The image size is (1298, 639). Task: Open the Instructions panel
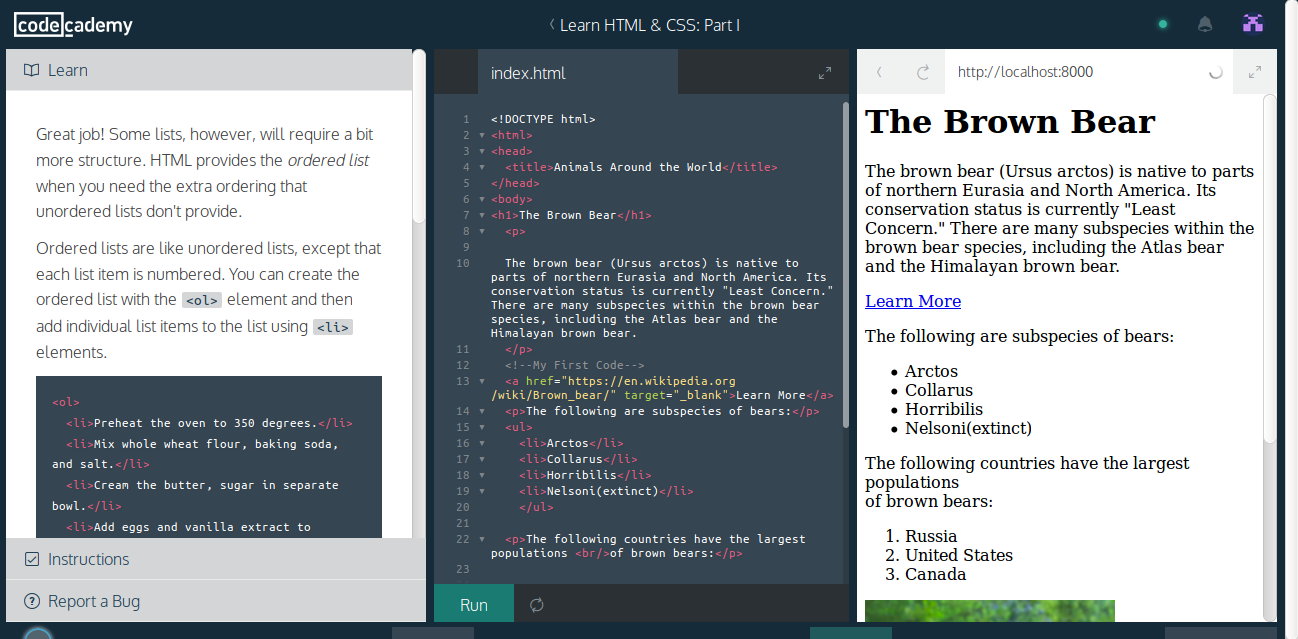click(216, 559)
